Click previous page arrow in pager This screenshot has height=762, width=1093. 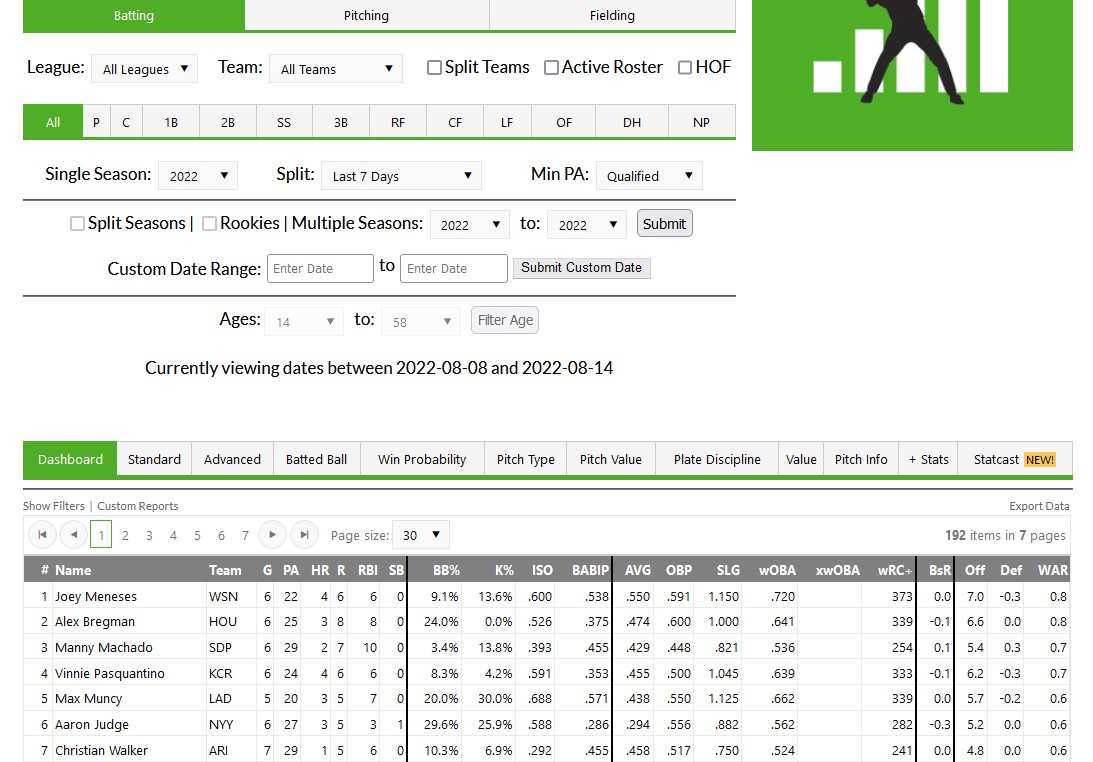pyautogui.click(x=73, y=535)
